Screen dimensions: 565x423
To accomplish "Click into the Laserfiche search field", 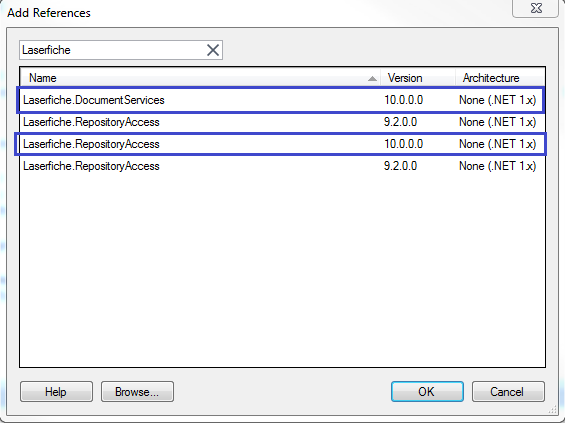I will [x=112, y=50].
